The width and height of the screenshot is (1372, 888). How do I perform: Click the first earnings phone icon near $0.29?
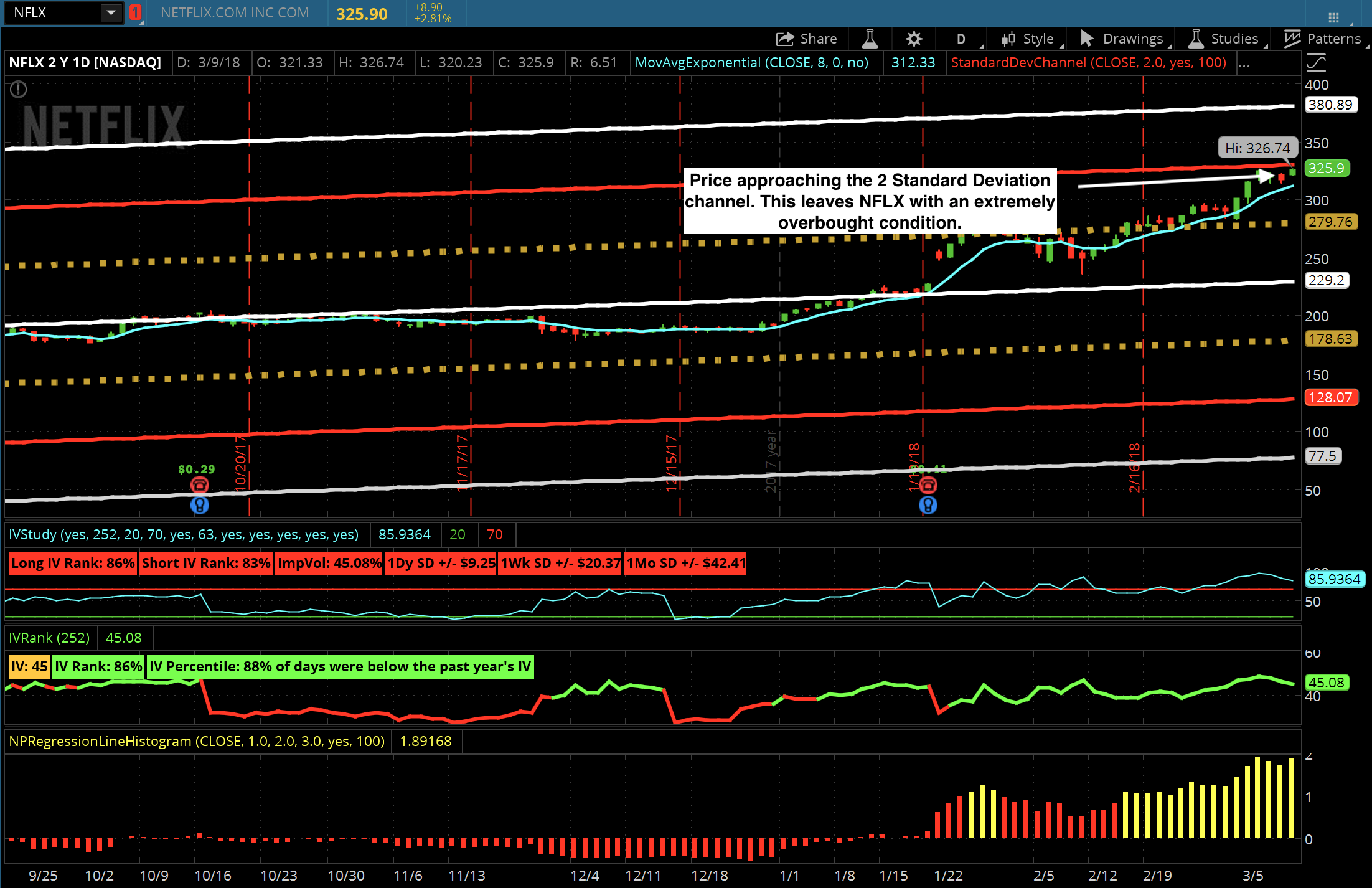199,484
